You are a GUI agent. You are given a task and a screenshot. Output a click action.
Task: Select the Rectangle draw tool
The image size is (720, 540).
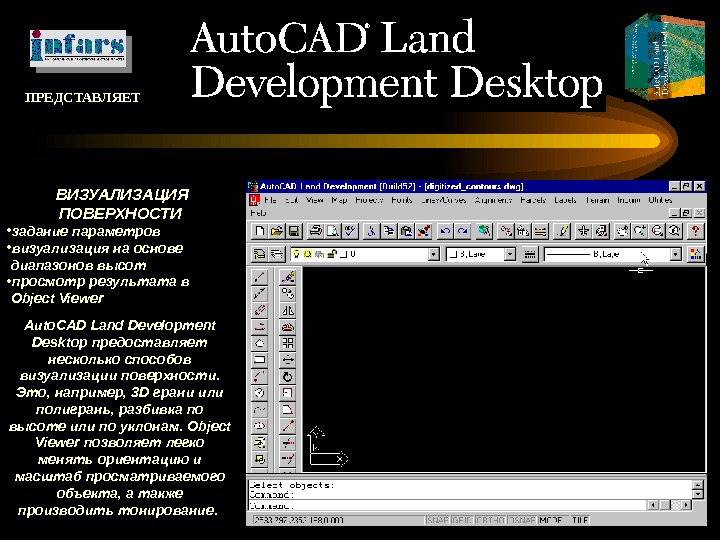tap(260, 360)
